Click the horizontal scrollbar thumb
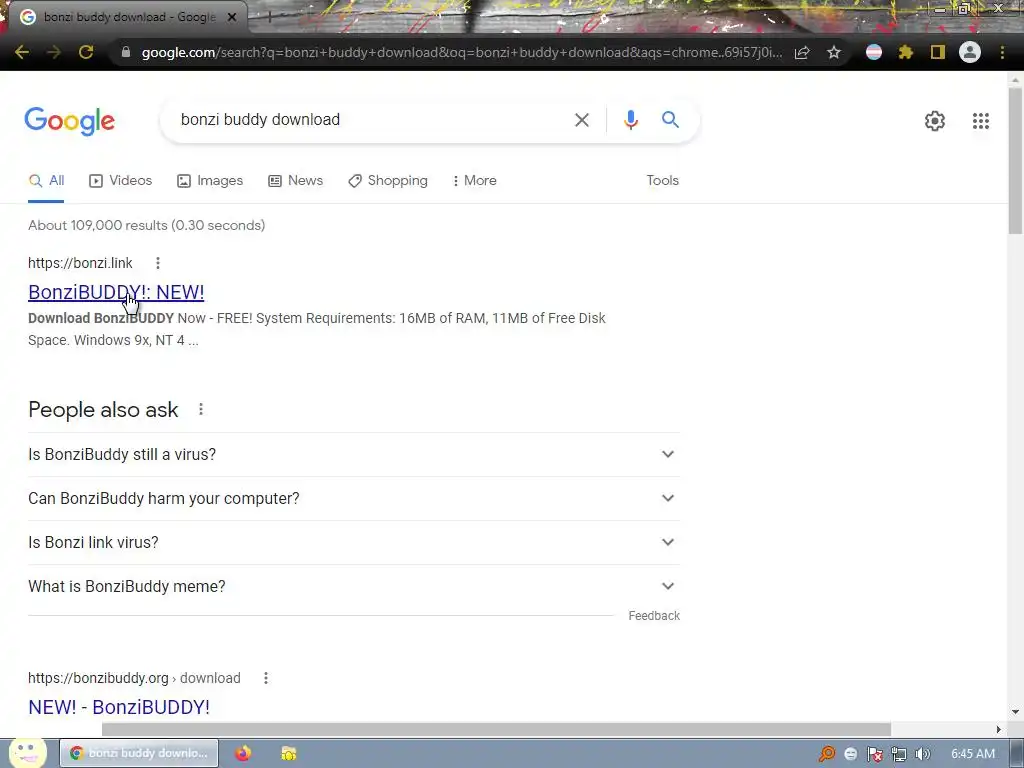Viewport: 1024px width, 768px height. 496,729
